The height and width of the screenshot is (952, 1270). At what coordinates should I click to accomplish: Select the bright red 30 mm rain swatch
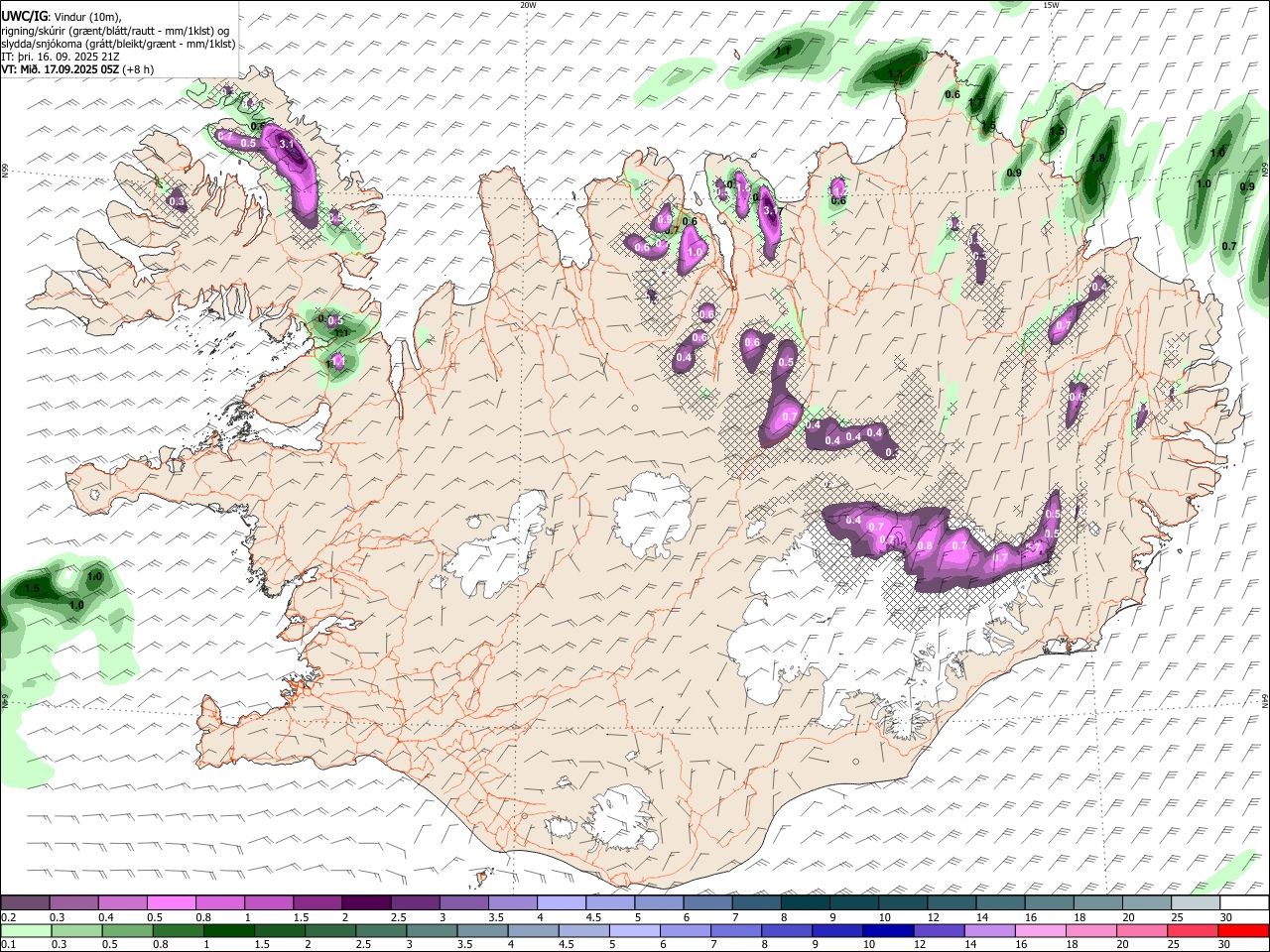[1244, 930]
